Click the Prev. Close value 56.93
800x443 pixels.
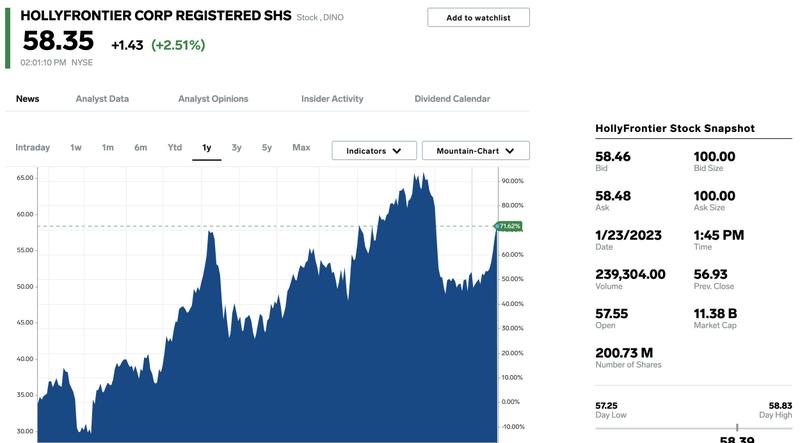click(x=710, y=275)
